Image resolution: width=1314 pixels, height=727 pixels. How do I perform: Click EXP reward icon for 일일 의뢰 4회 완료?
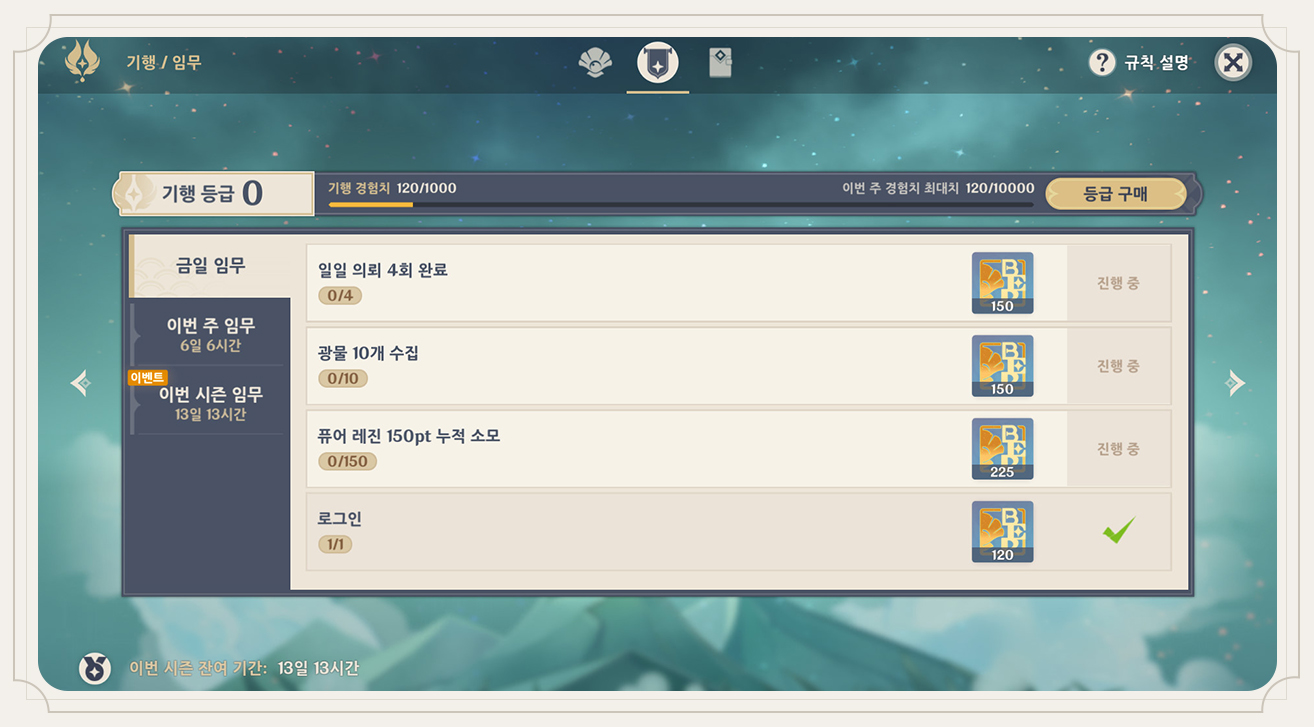[1002, 283]
